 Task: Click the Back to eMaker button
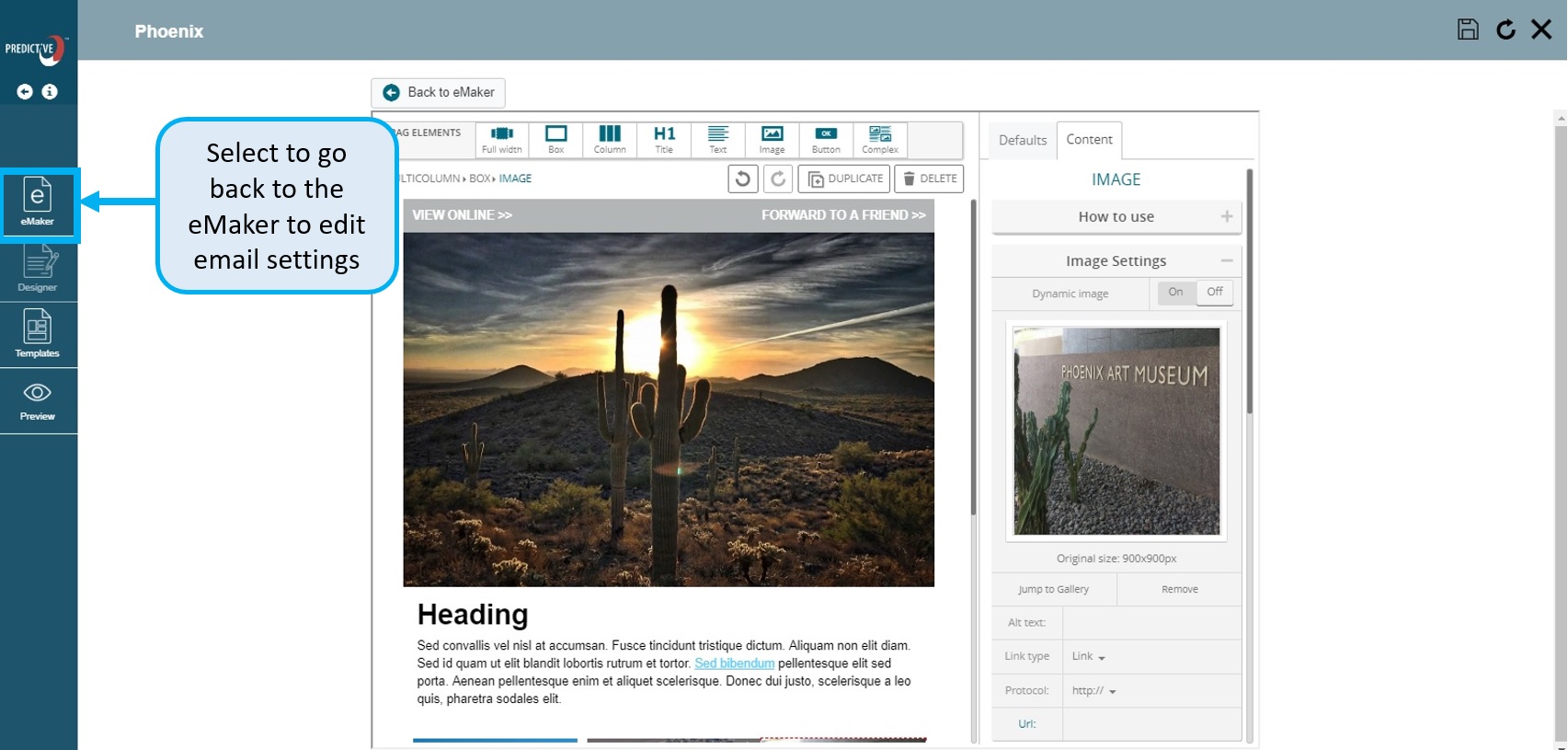pyautogui.click(x=439, y=92)
